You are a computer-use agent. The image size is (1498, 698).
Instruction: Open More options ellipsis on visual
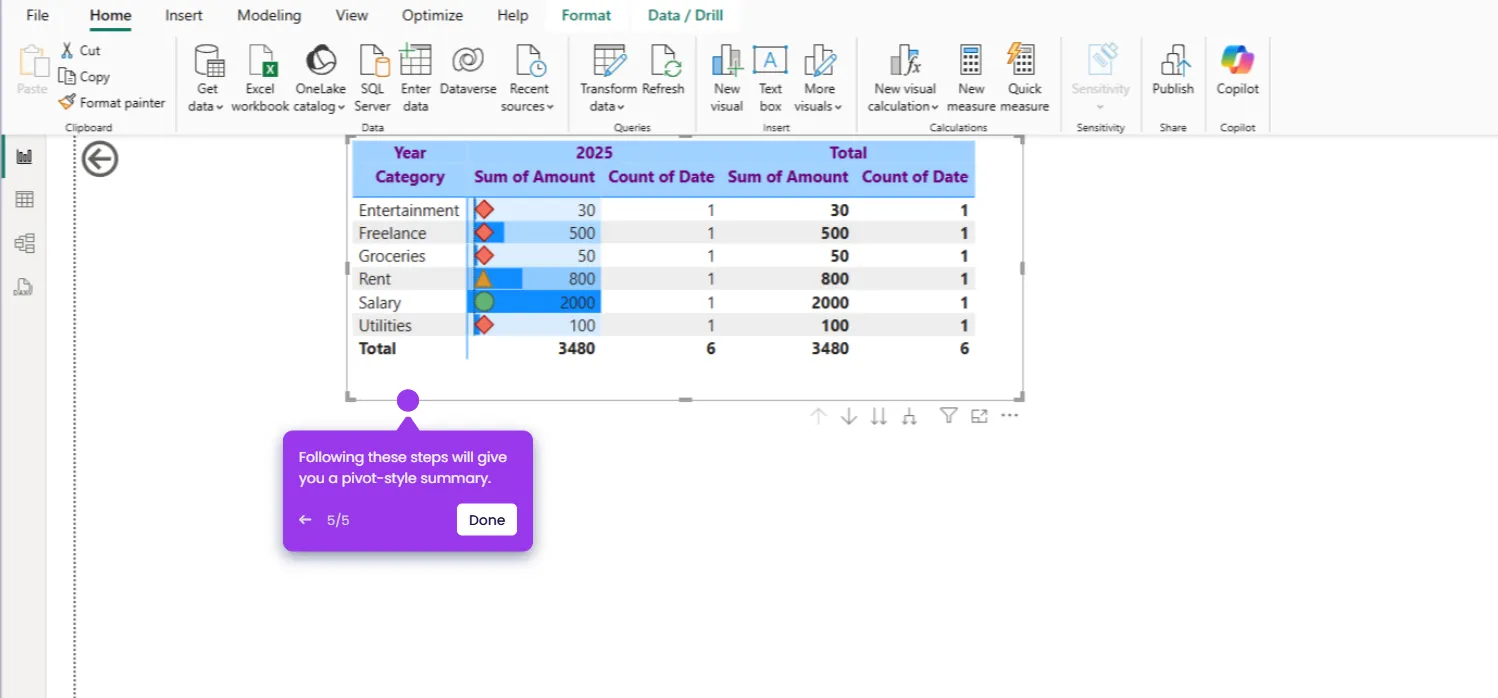[1009, 416]
